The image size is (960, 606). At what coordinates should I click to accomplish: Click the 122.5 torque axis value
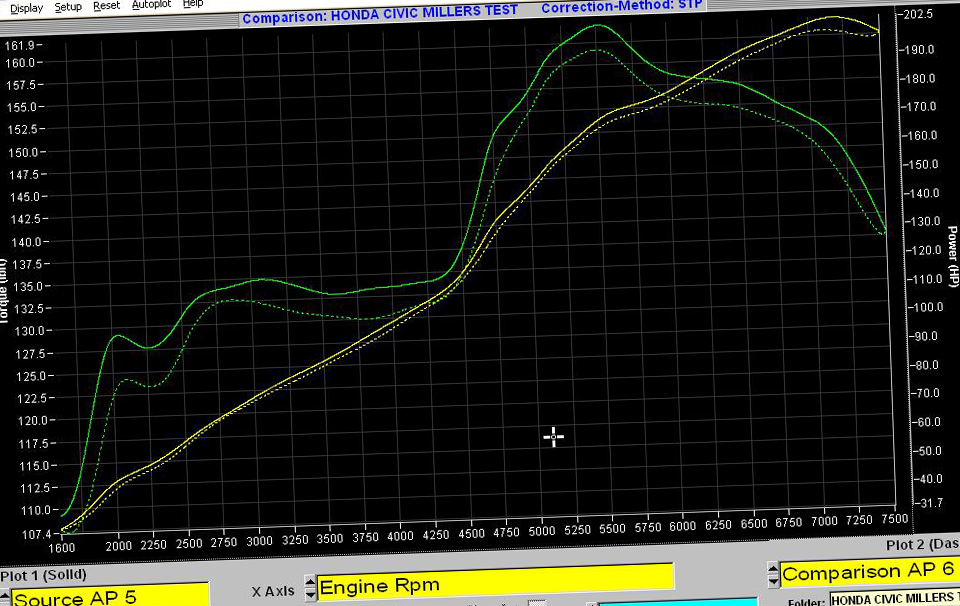point(32,398)
